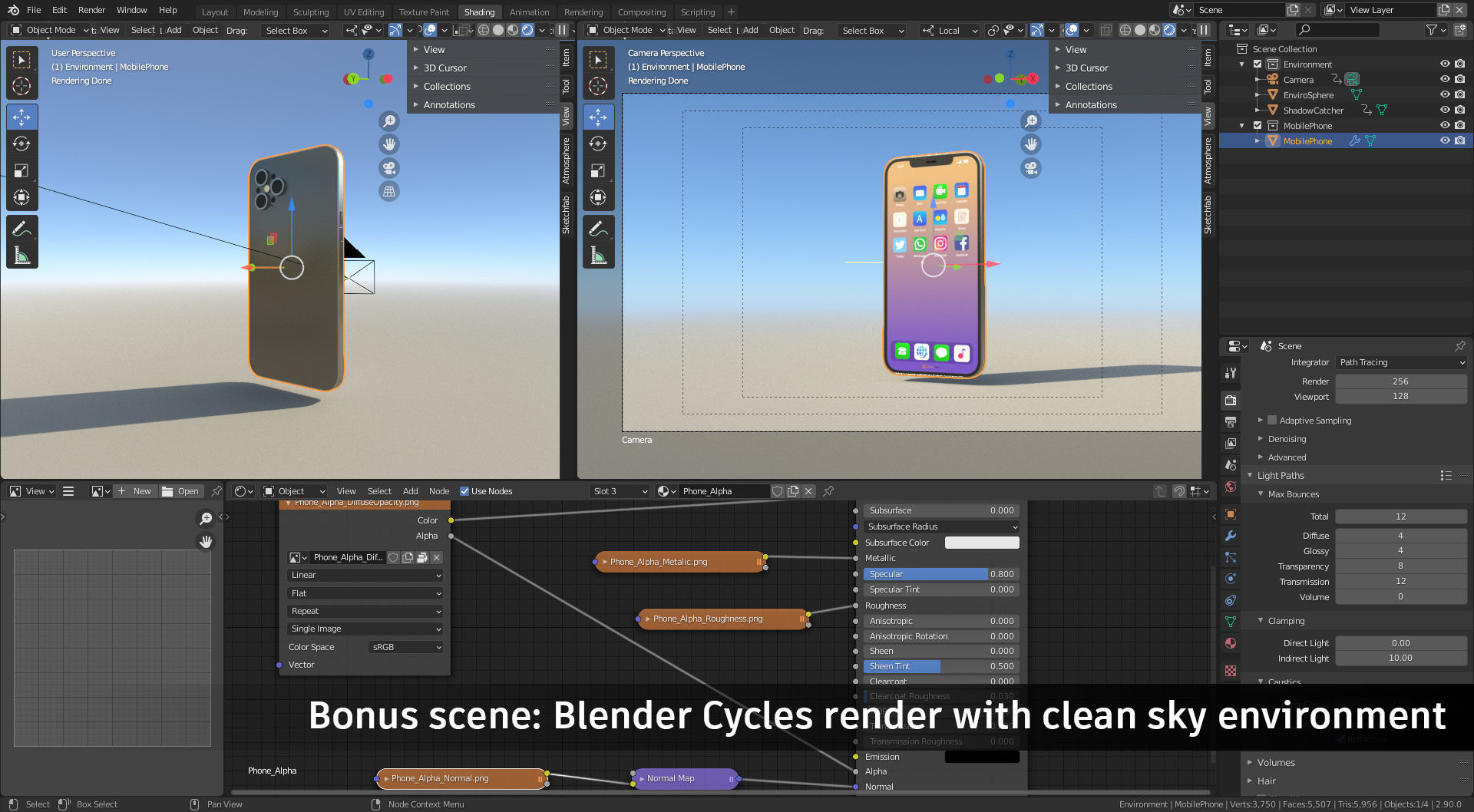Expand Volumes panel
The width and height of the screenshot is (1474, 812).
[1276, 763]
